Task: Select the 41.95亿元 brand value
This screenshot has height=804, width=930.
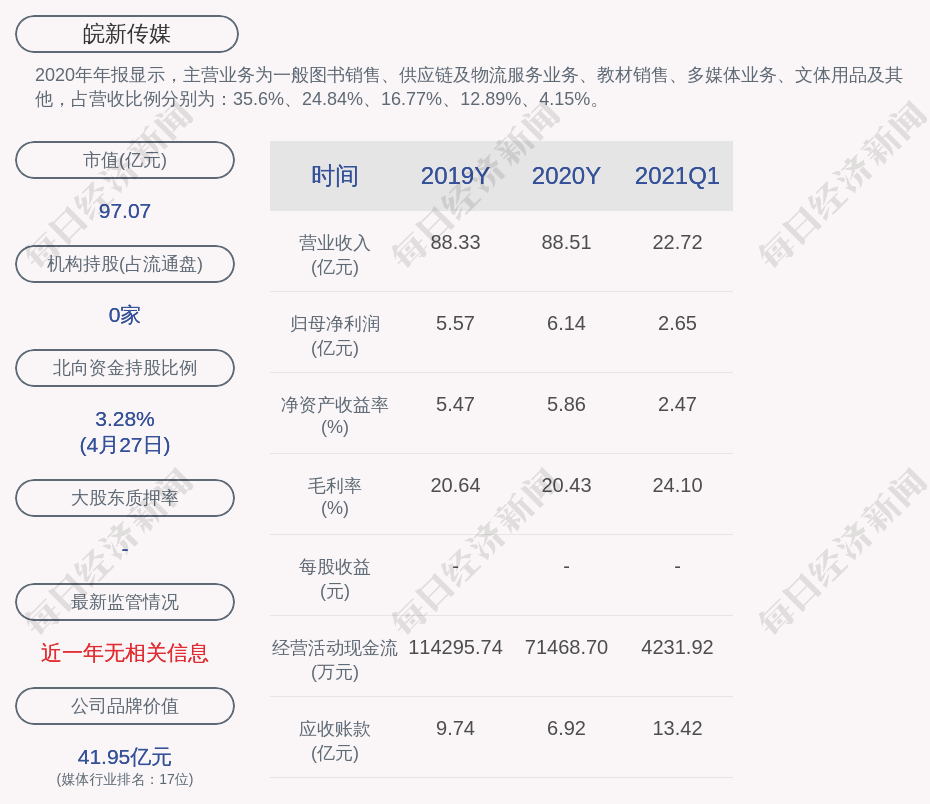Action: [125, 757]
